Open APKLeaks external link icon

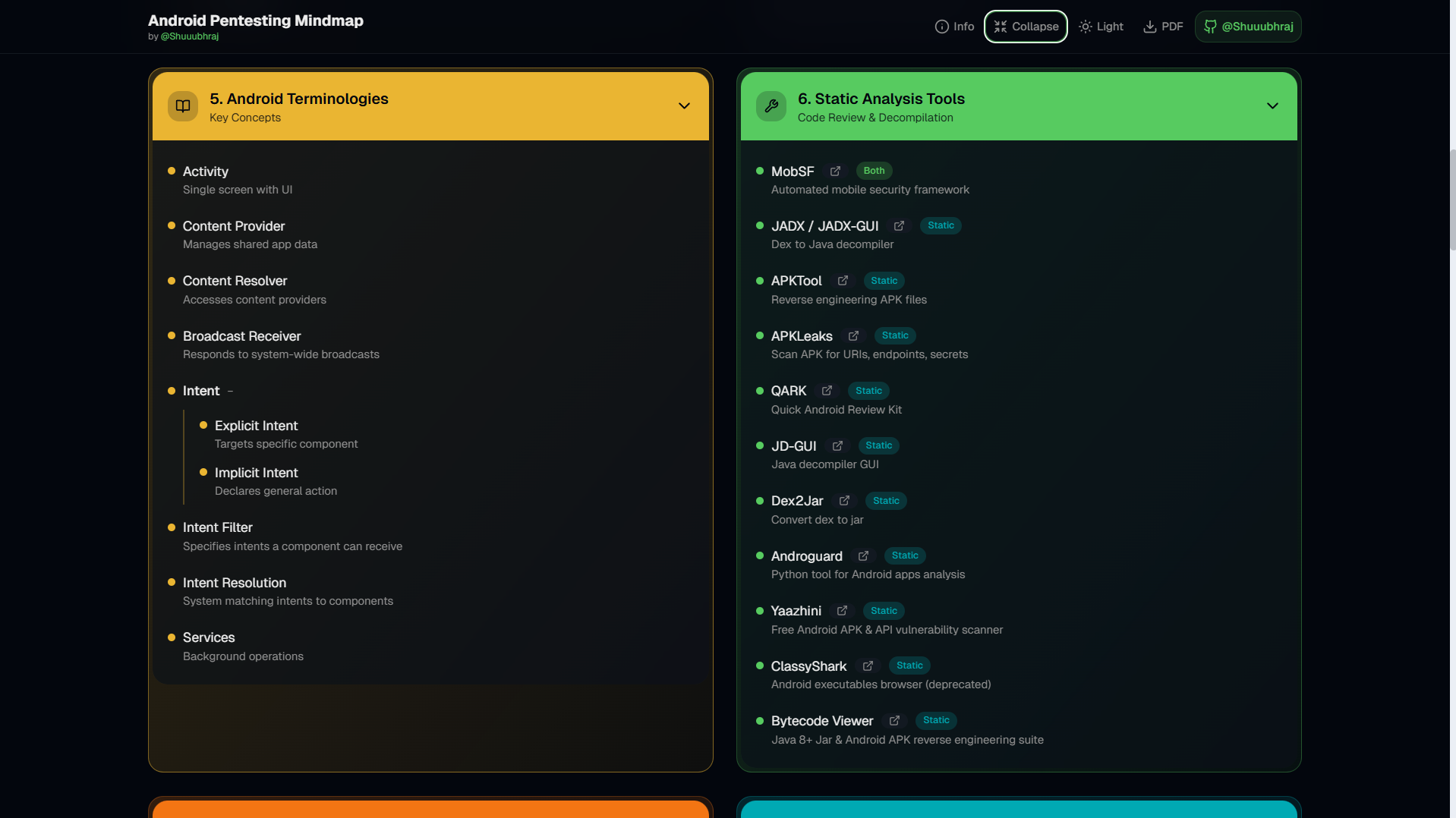(853, 336)
